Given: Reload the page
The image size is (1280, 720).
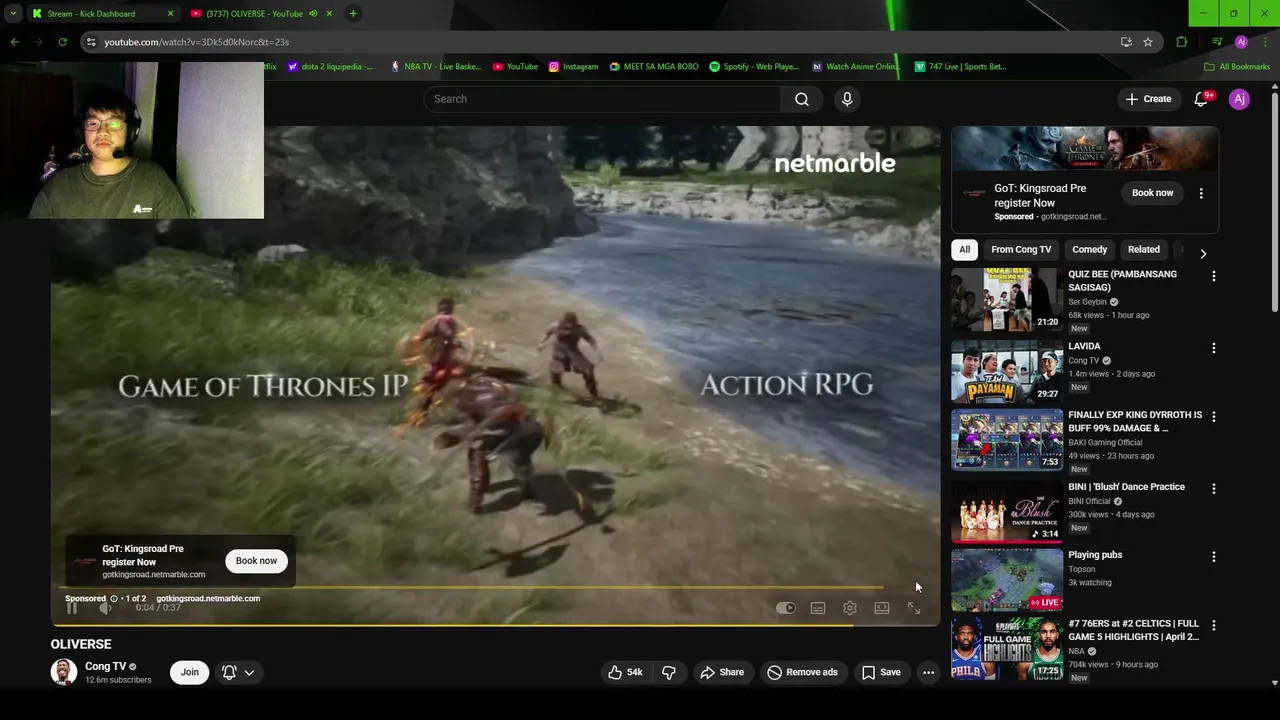Looking at the screenshot, I should coord(62,42).
